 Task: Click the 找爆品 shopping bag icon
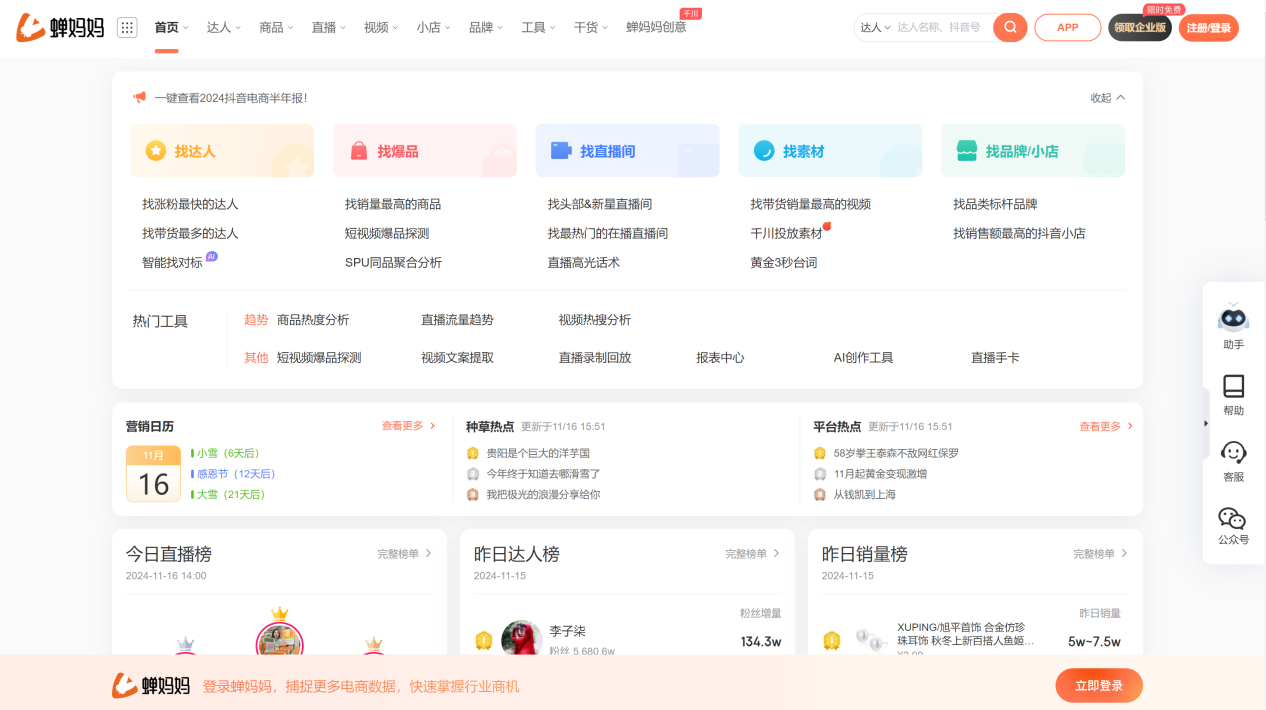click(x=359, y=151)
